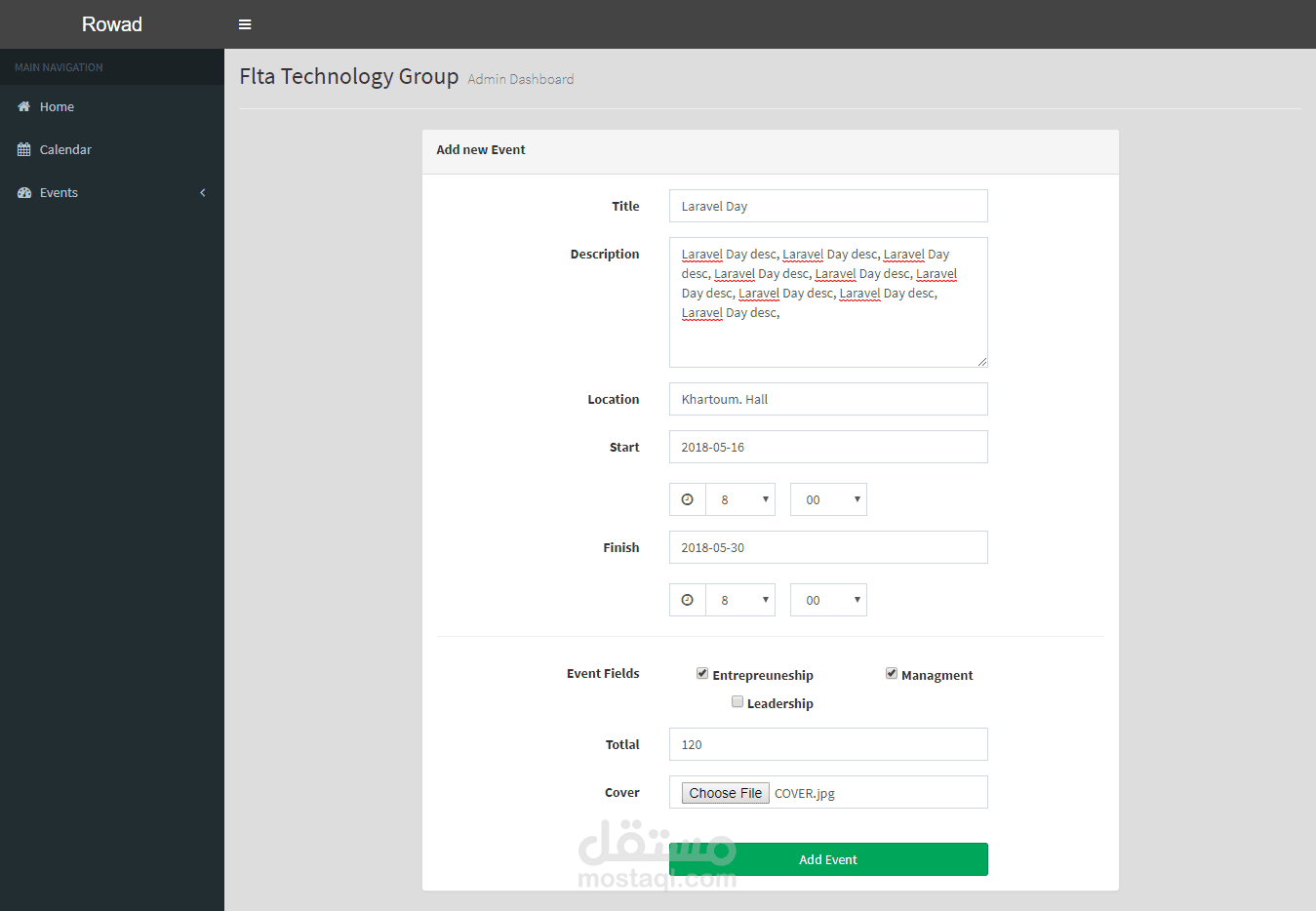Uncheck the Managment checkbox
This screenshot has height=911, width=1316.
(x=892, y=673)
